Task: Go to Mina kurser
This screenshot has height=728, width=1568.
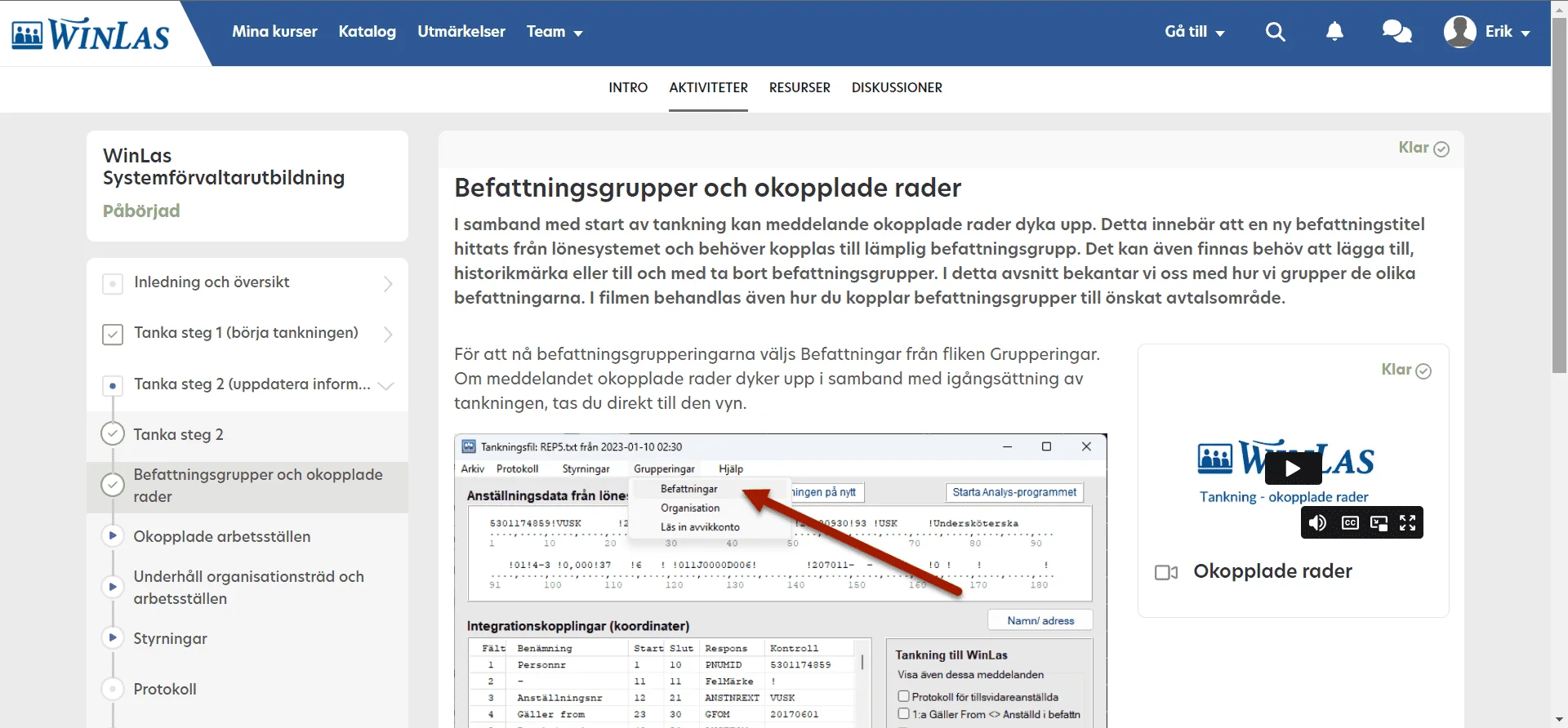Action: click(x=274, y=32)
